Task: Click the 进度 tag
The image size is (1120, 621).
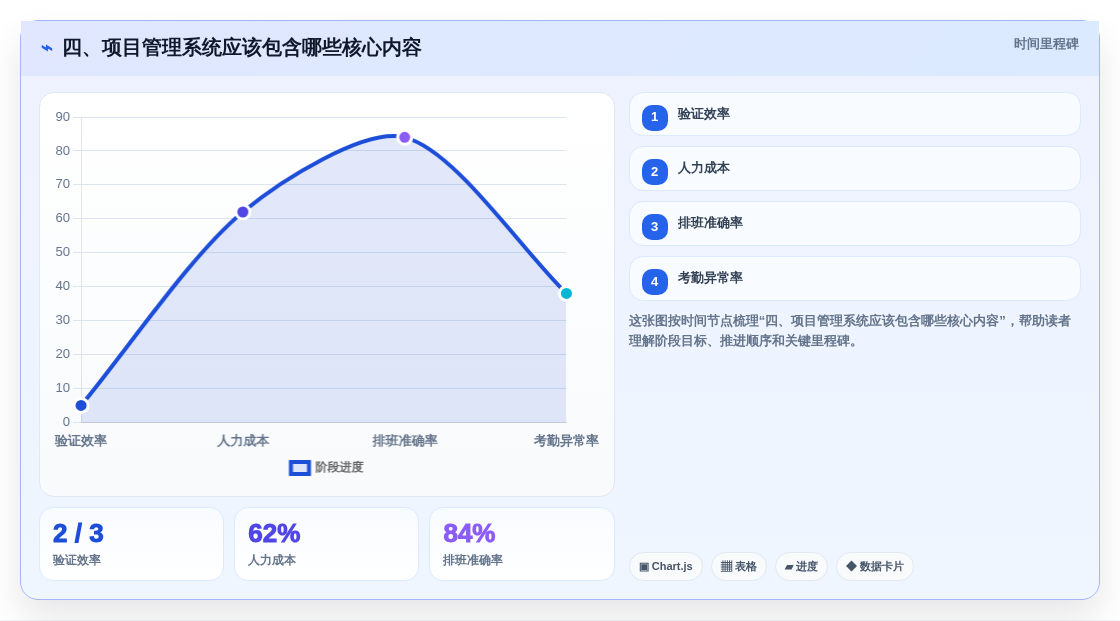Action: tap(801, 567)
